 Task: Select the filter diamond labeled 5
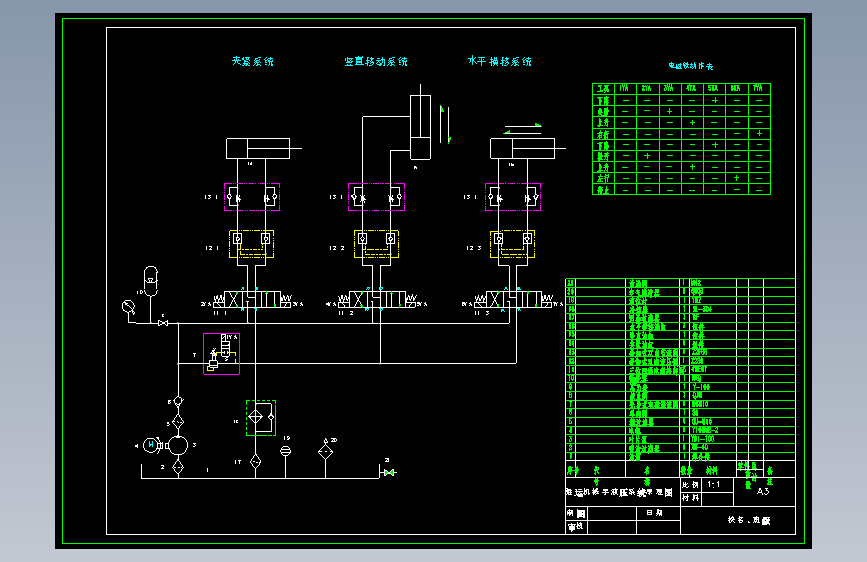pyautogui.click(x=177, y=422)
